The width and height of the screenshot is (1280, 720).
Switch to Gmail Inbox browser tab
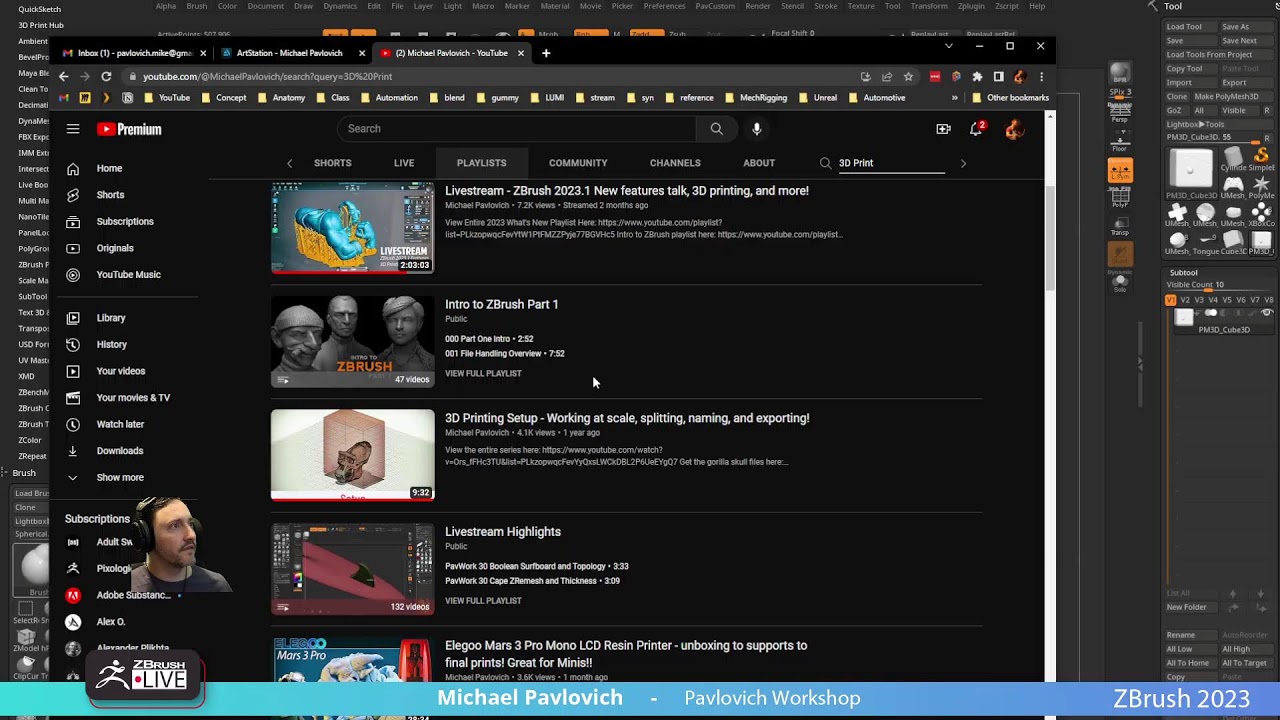[134, 53]
